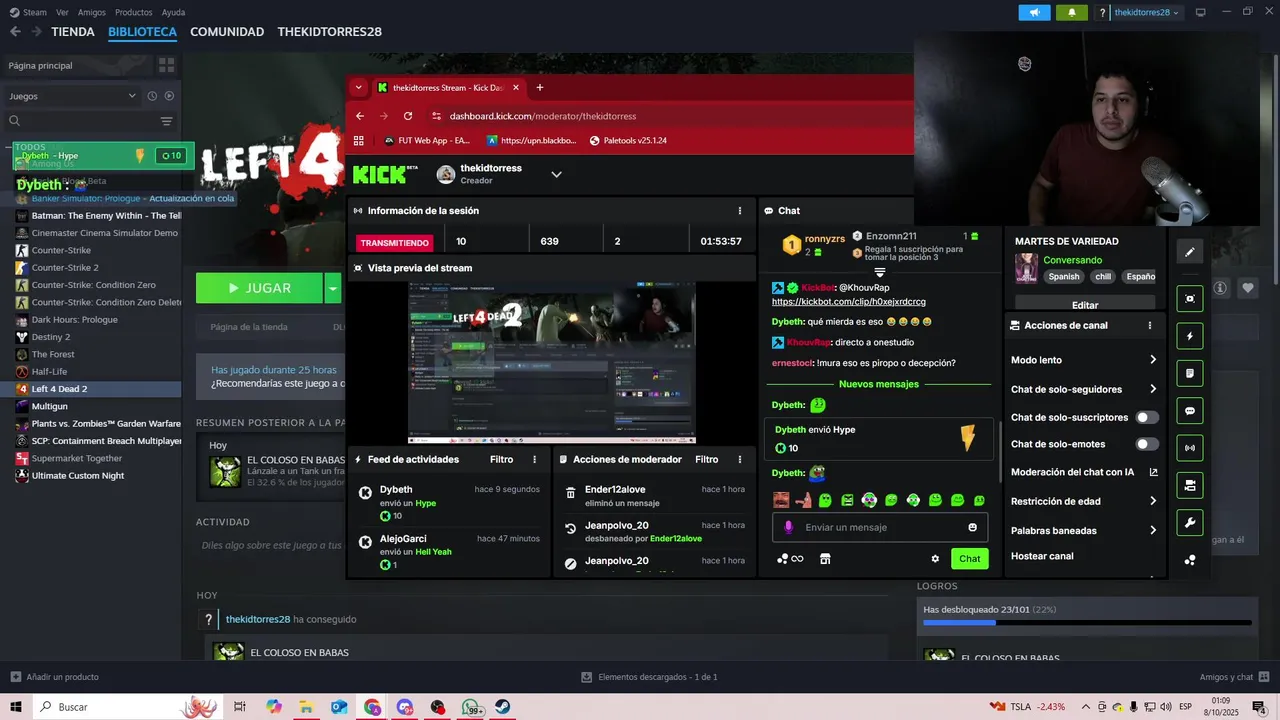This screenshot has height=720, width=1280.
Task: Click the achievements progress bar in Steam
Action: point(1087,623)
